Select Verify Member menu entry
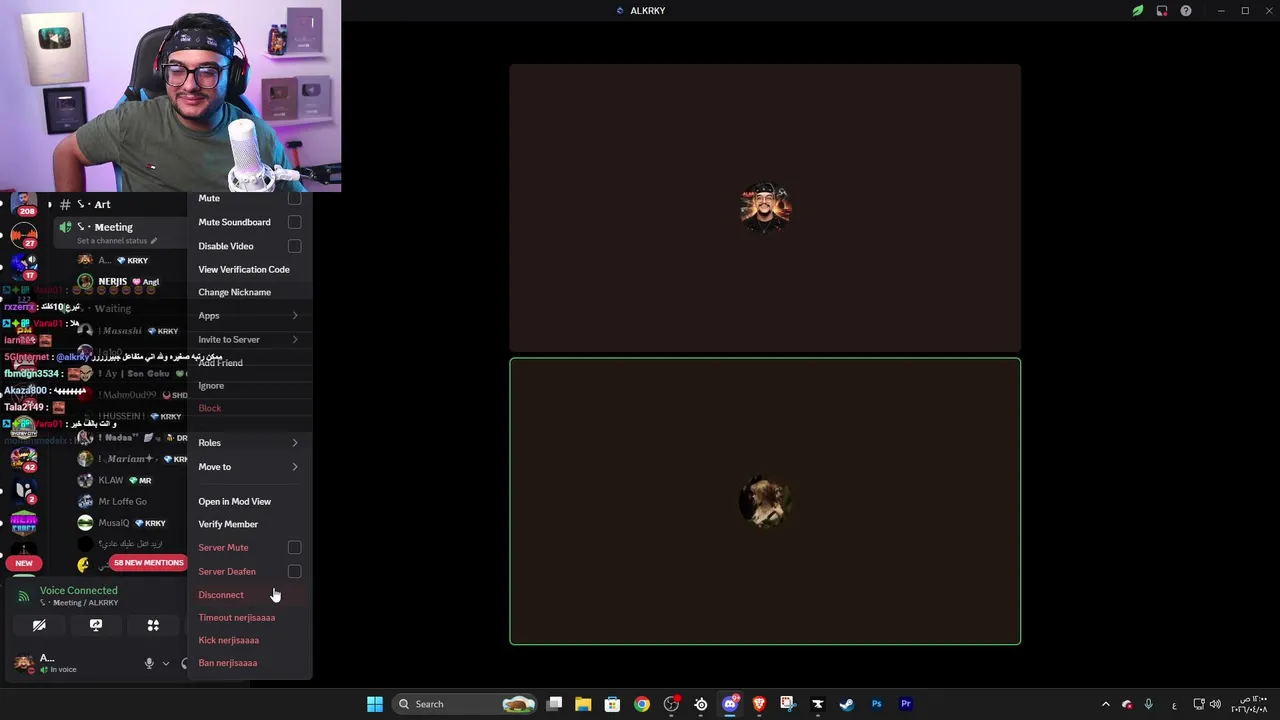1280x720 pixels. 249,524
